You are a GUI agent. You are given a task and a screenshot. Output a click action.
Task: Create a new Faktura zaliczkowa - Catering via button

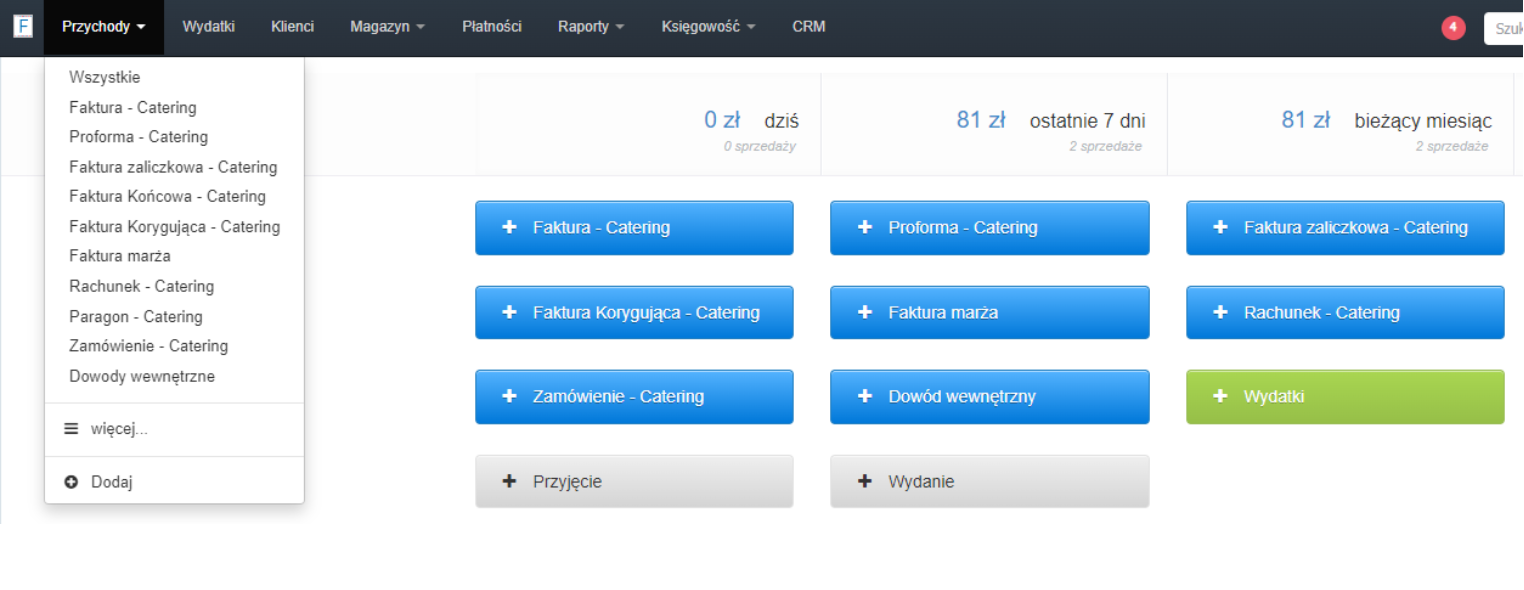click(x=1345, y=228)
